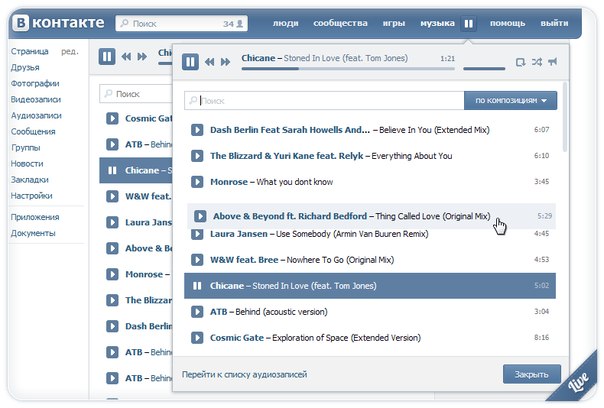Play Monrose in background page list
The height and width of the screenshot is (408, 604).
[112, 274]
